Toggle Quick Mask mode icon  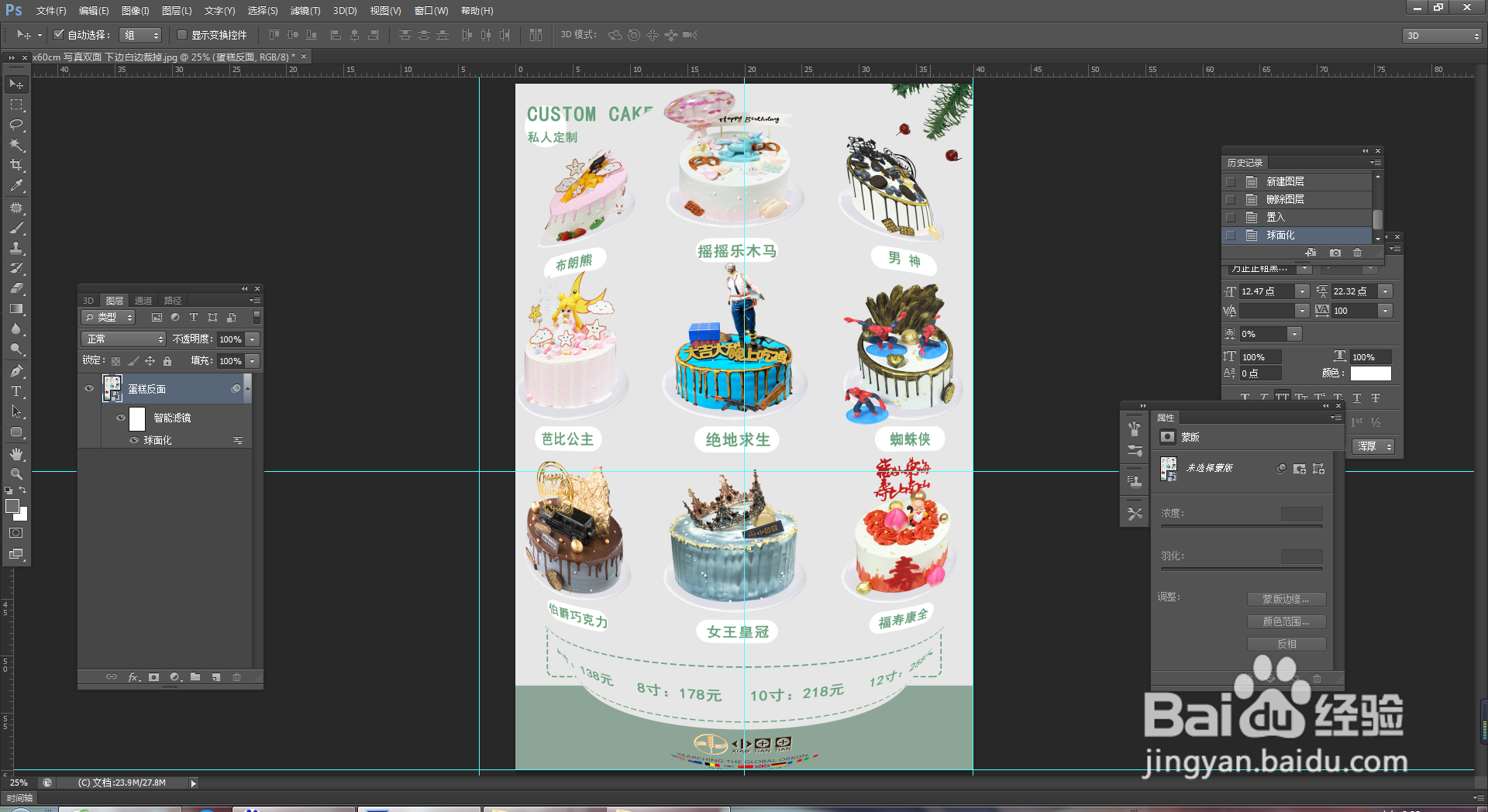point(16,533)
